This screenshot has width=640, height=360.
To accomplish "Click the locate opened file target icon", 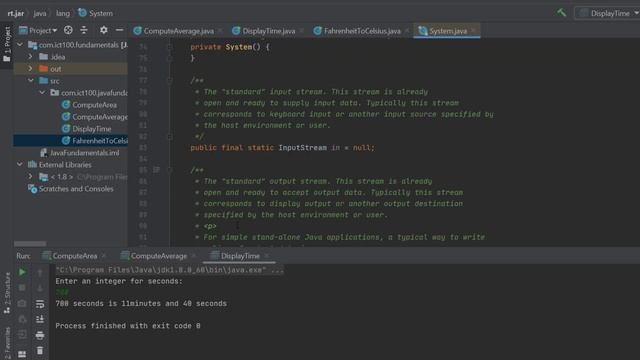I will coord(68,30).
